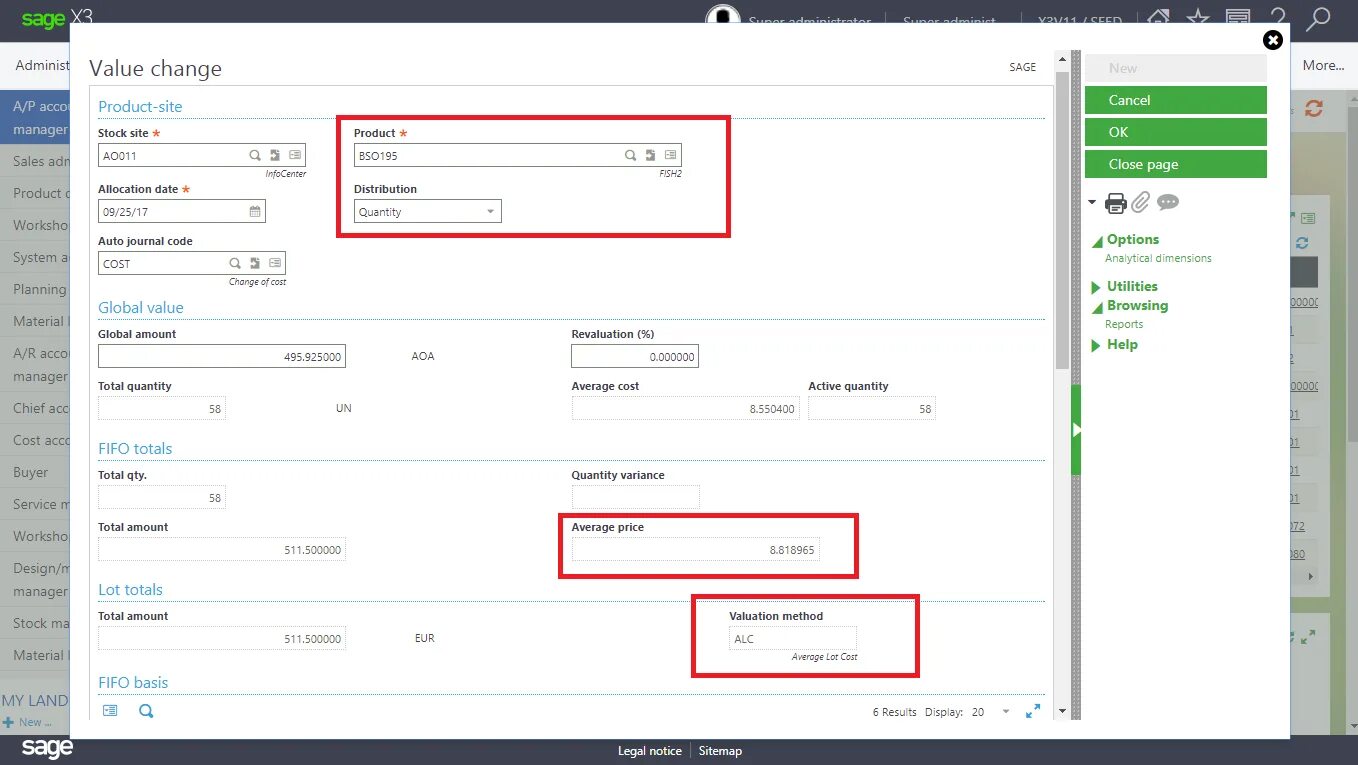Image resolution: width=1358 pixels, height=765 pixels.
Task: Open the Display 20 results dropdown arrow
Action: coord(1006,712)
